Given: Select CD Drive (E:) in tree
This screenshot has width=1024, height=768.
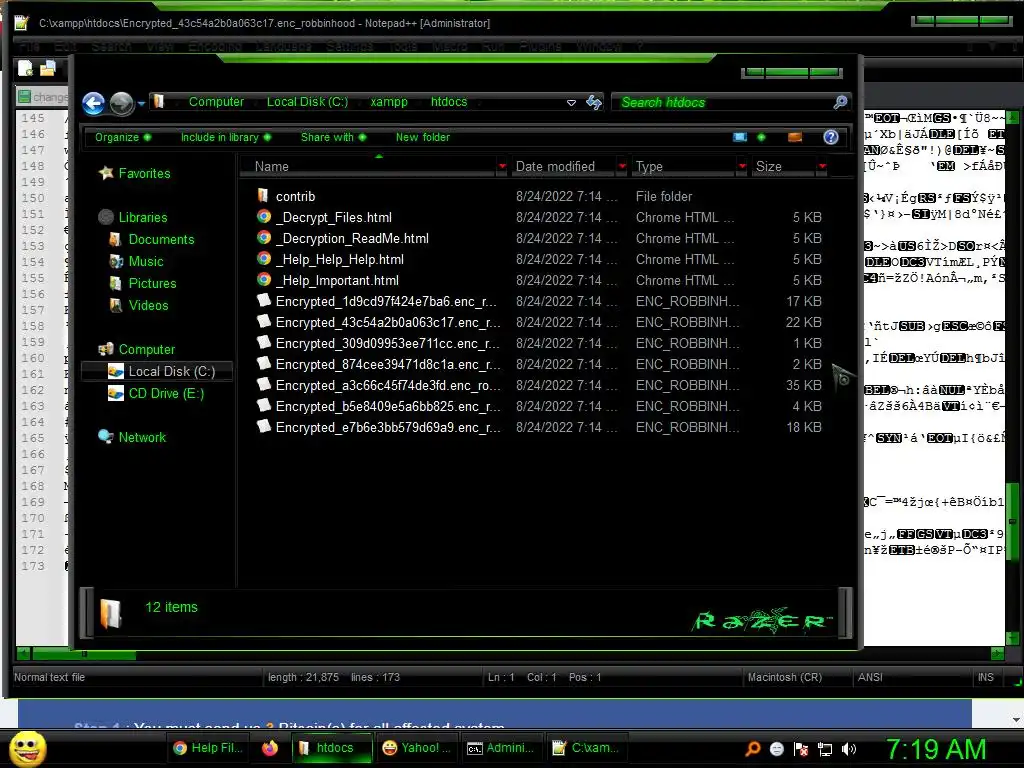Looking at the screenshot, I should pyautogui.click(x=166, y=394).
